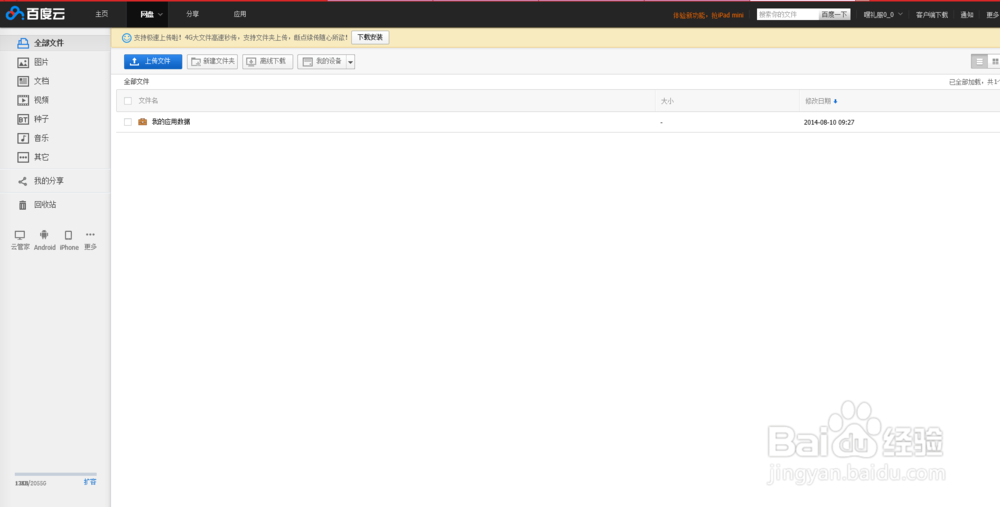Open the 抢iPad mini promo link
Image resolution: width=1000 pixels, height=507 pixels.
pos(708,15)
